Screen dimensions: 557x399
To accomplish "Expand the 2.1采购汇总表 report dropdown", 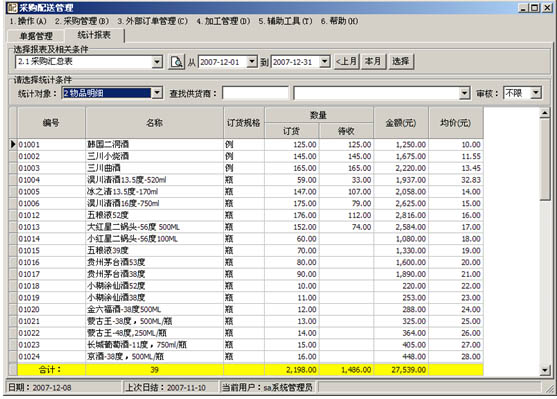I will [x=157, y=62].
